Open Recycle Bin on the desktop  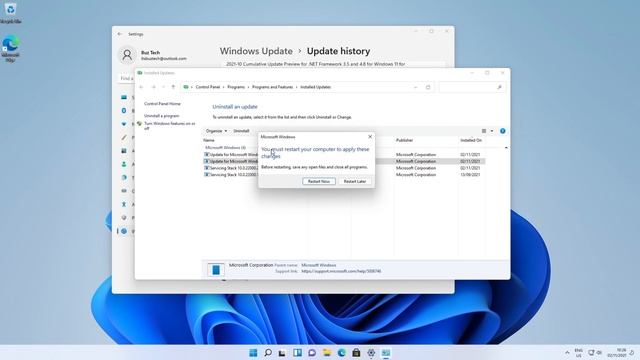[x=10, y=12]
